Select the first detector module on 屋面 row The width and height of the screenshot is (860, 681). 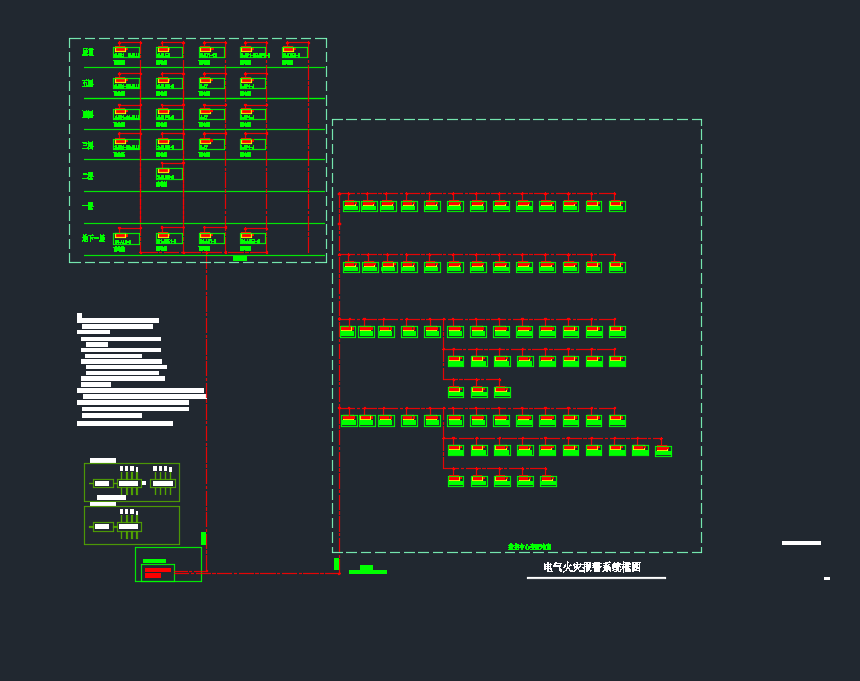tap(126, 52)
